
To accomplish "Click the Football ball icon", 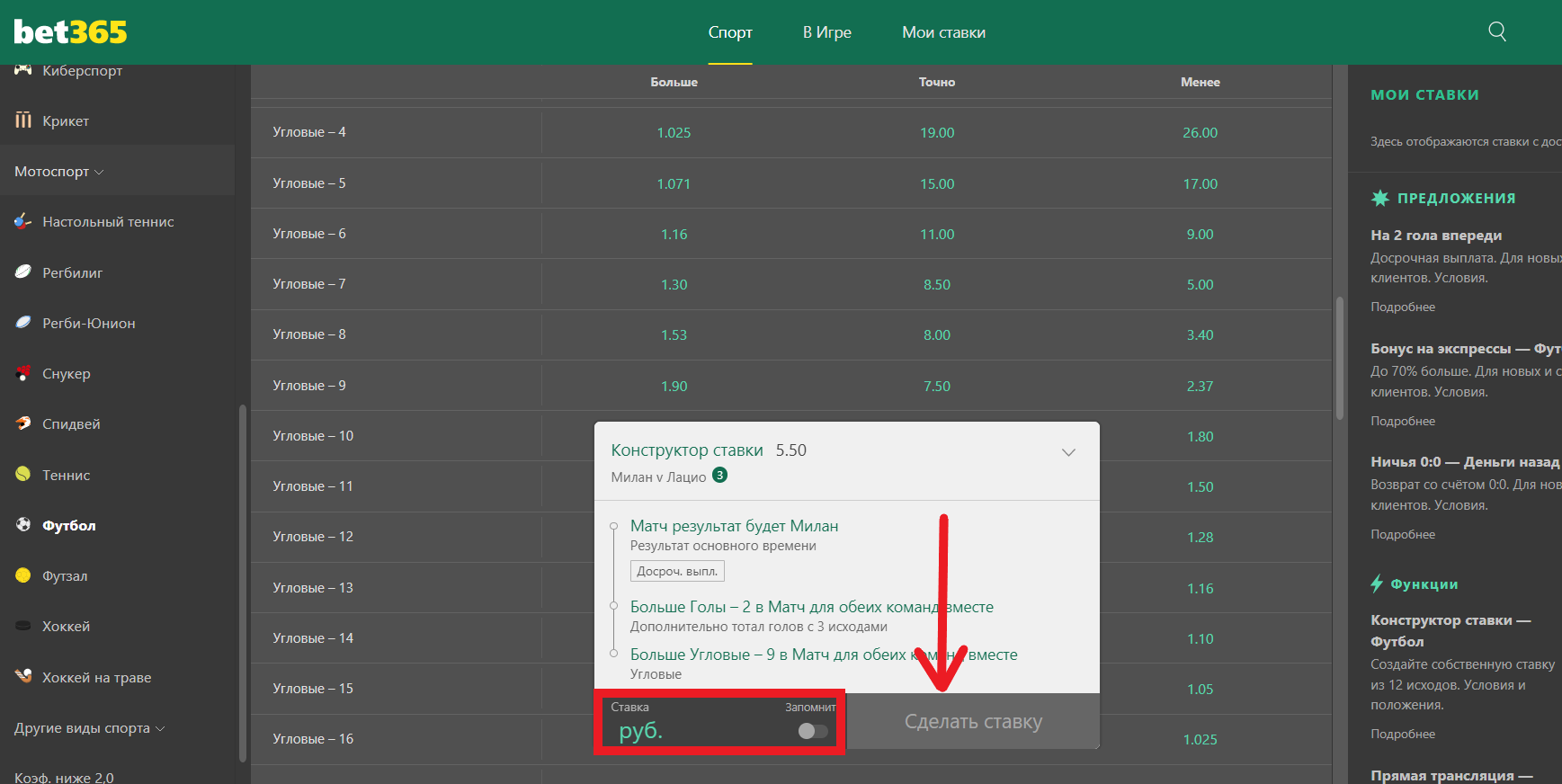I will tap(23, 525).
